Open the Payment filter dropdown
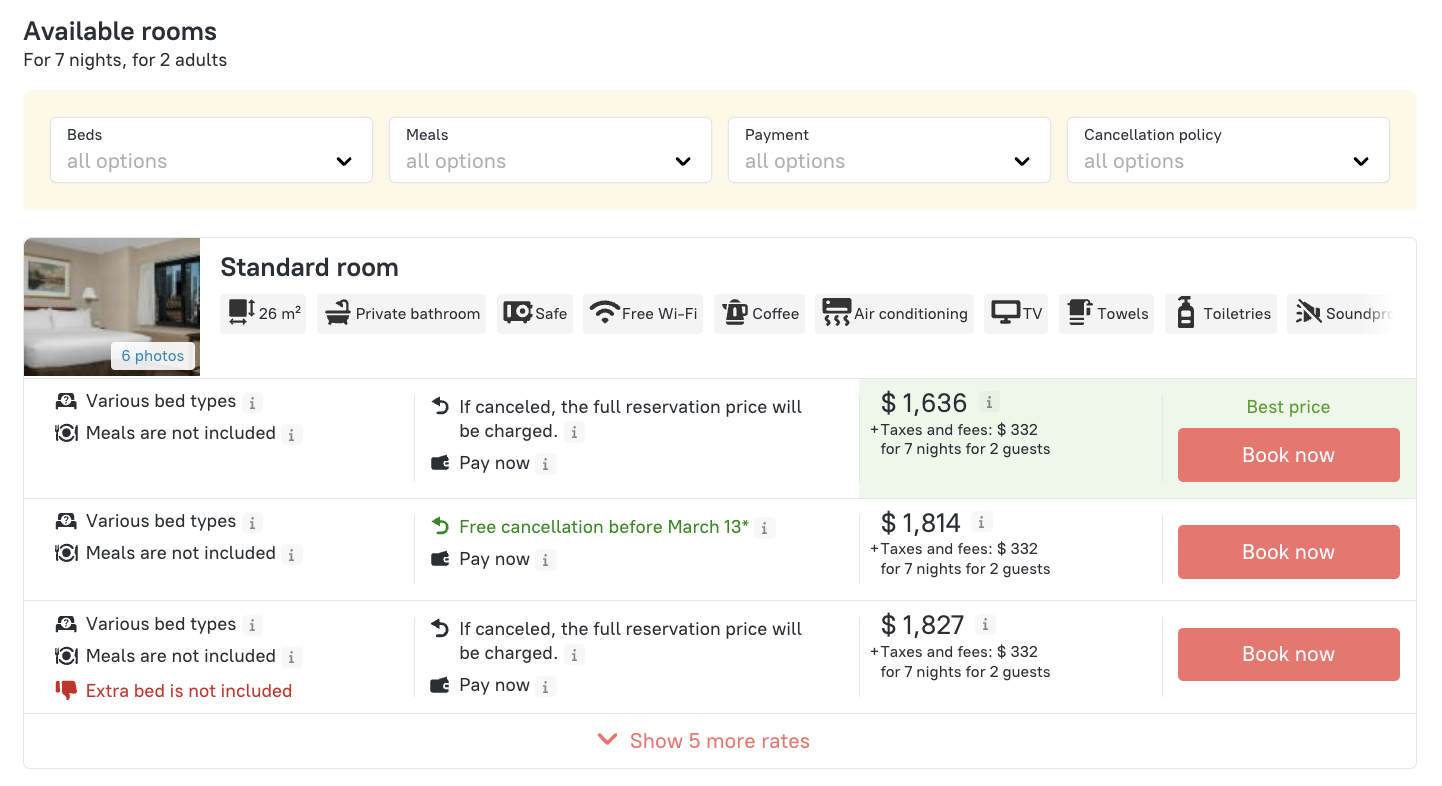The width and height of the screenshot is (1442, 786). point(889,150)
